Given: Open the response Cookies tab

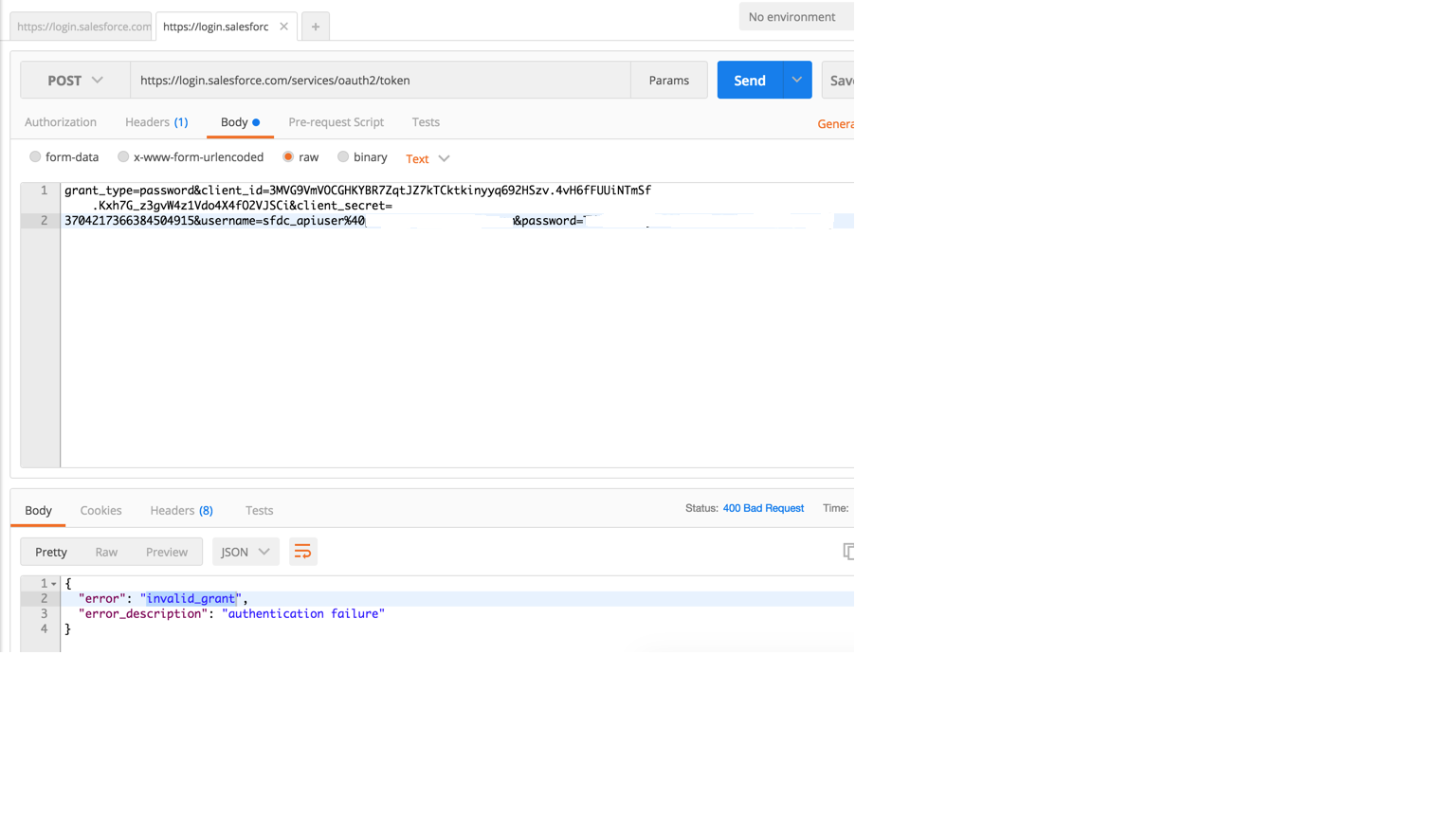Looking at the screenshot, I should tap(100, 510).
